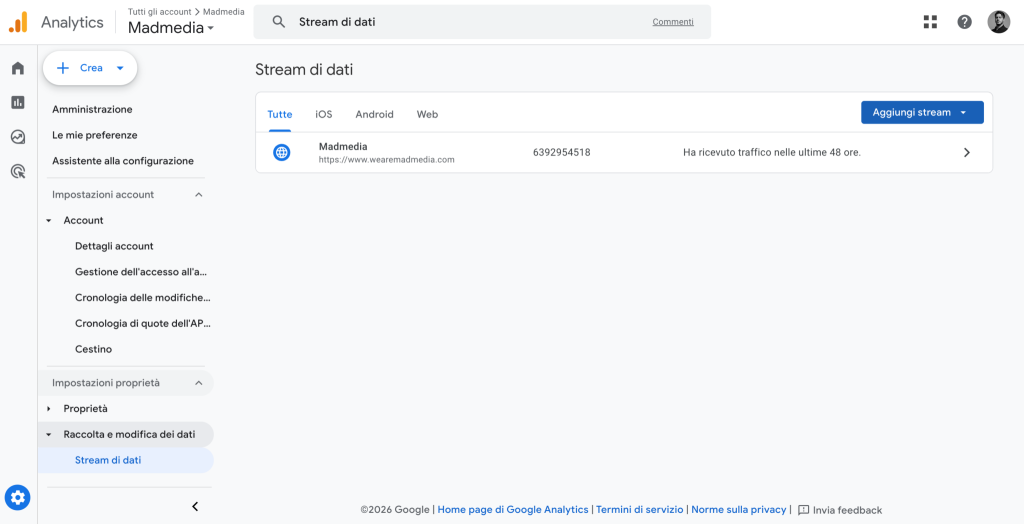The image size is (1024, 524).
Task: Click 'Ha ricevuto traffico nelle ultime 48 ore' text
Action: tap(772, 153)
